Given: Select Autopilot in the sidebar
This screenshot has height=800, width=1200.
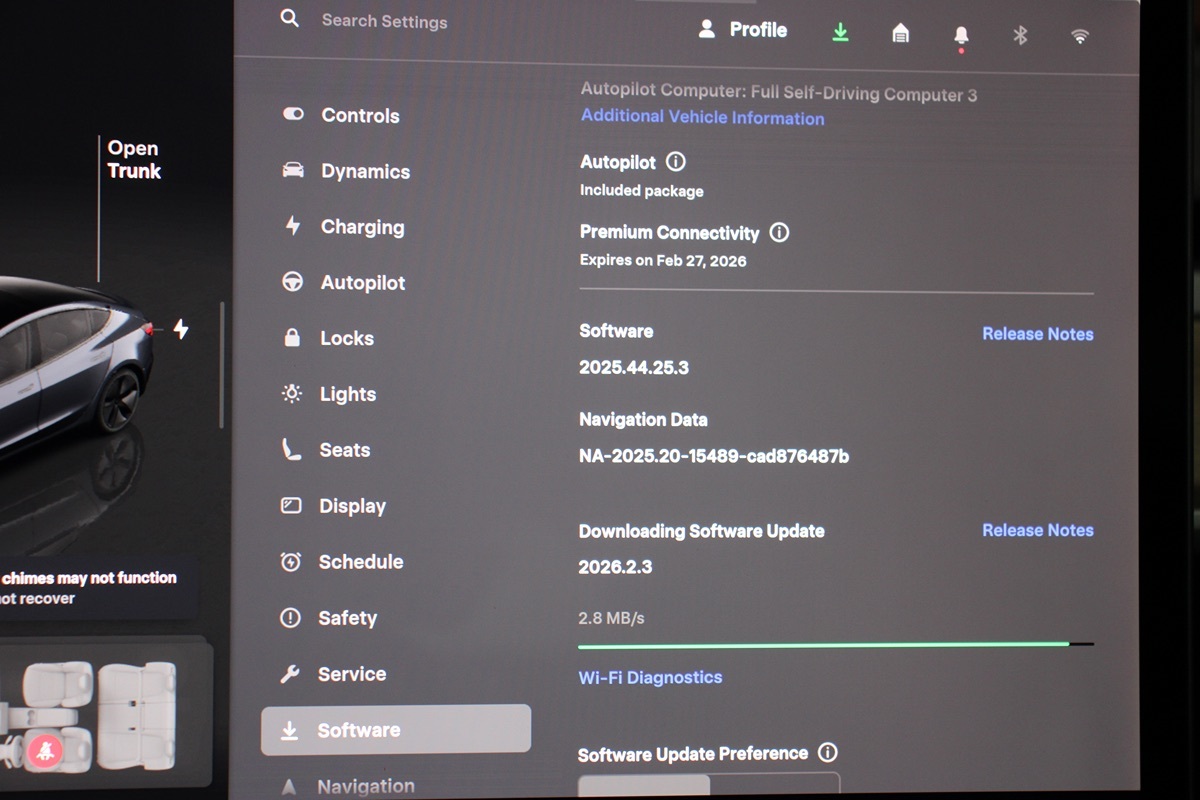Looking at the screenshot, I should pyautogui.click(x=362, y=283).
